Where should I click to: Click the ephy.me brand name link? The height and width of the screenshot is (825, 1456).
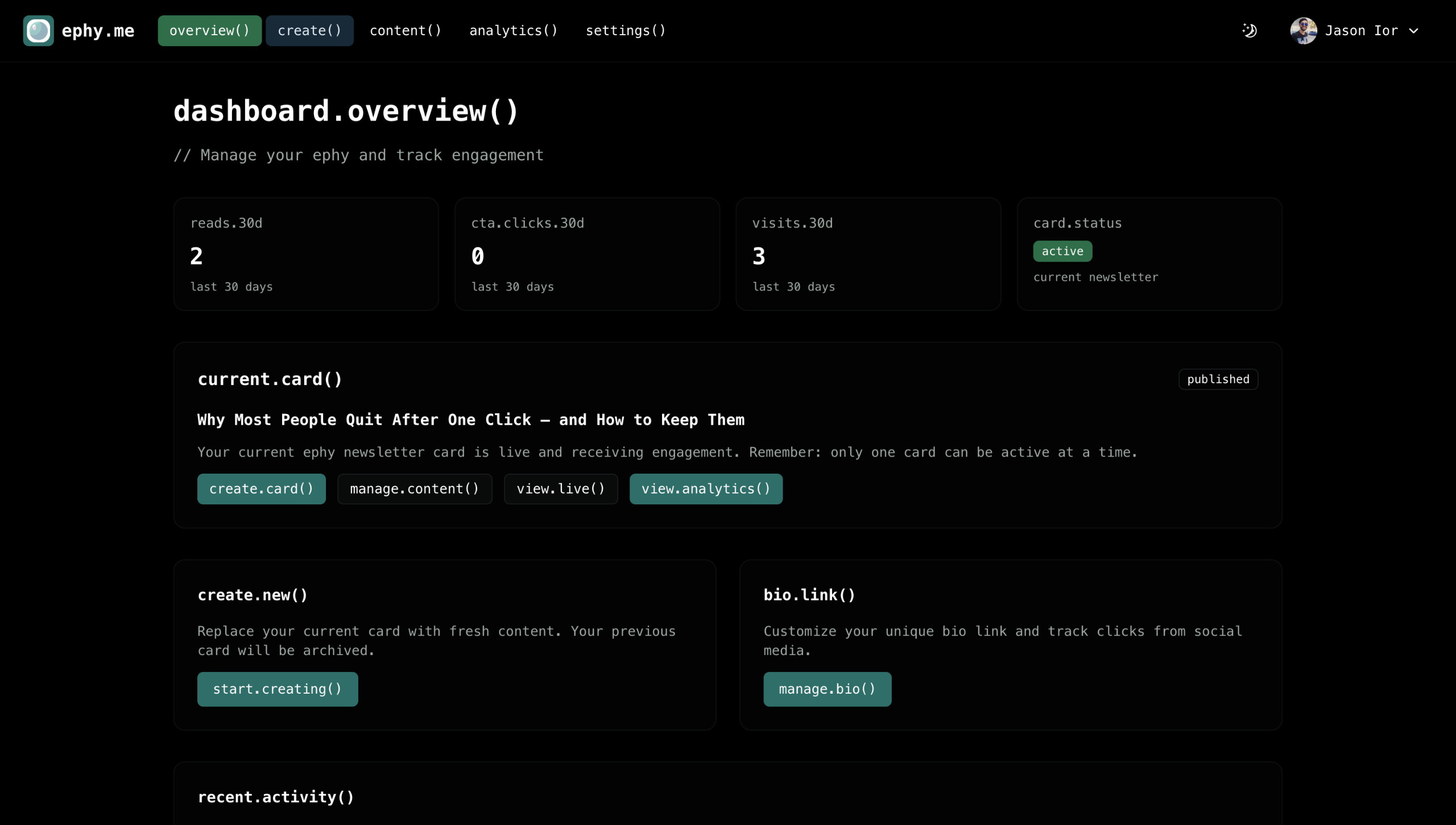tap(98, 31)
